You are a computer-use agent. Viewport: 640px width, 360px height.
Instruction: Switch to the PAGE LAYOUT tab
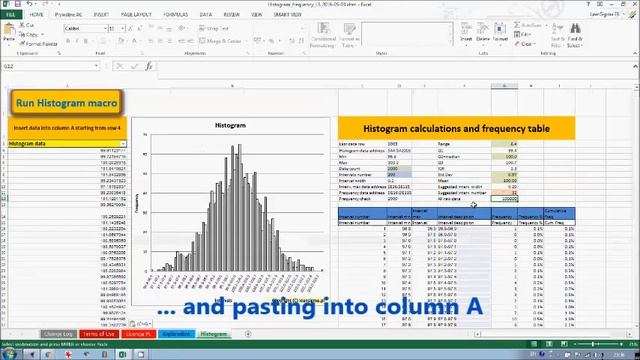(136, 14)
